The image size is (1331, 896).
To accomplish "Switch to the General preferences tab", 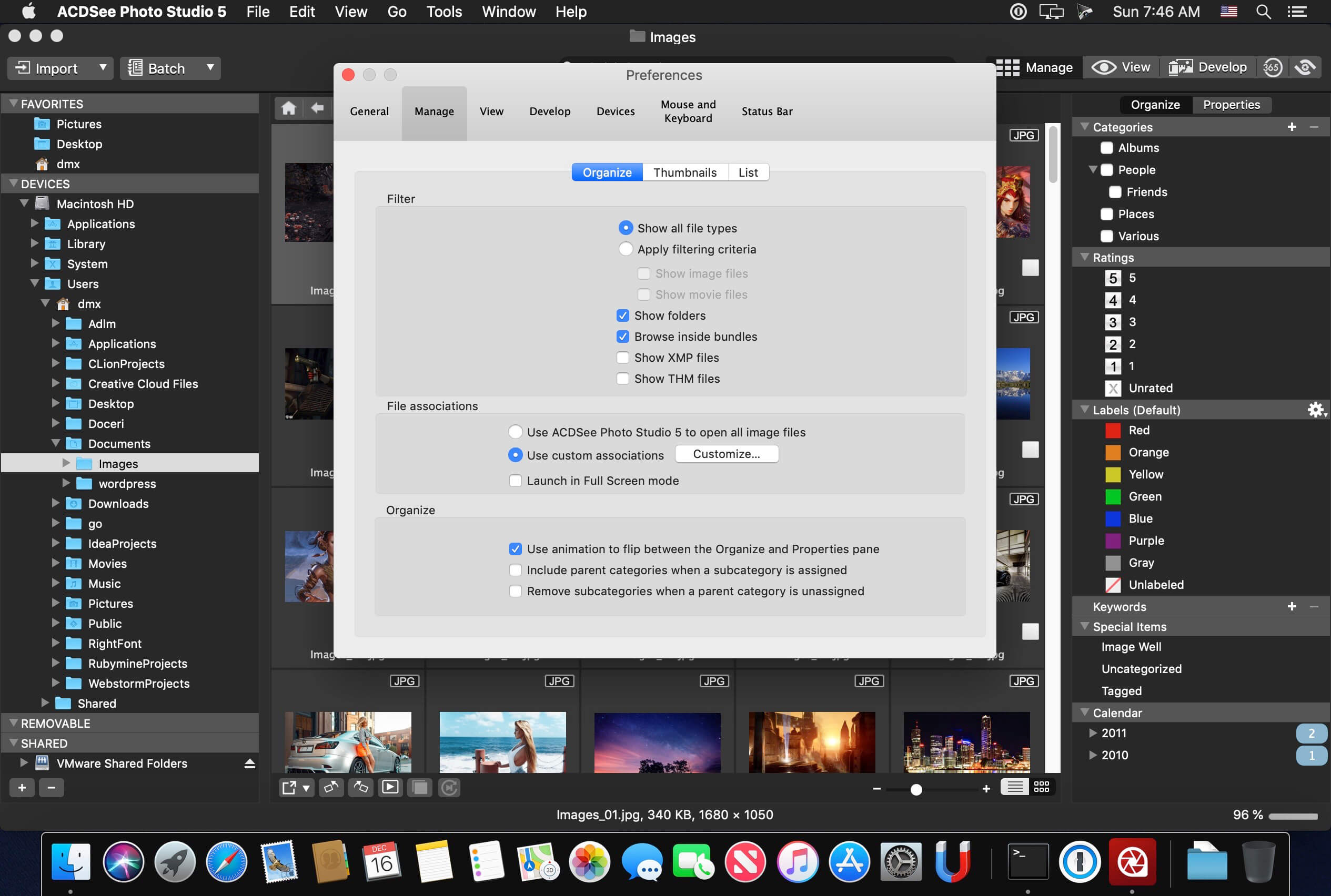I will pyautogui.click(x=369, y=111).
